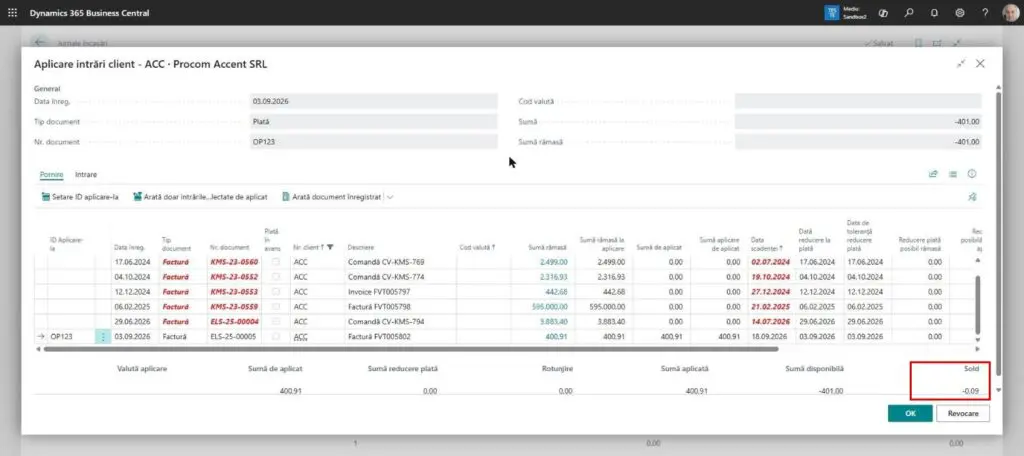The width and height of the screenshot is (1024, 456).
Task: Click the grid's horizontal scrollbar
Action: [411, 349]
